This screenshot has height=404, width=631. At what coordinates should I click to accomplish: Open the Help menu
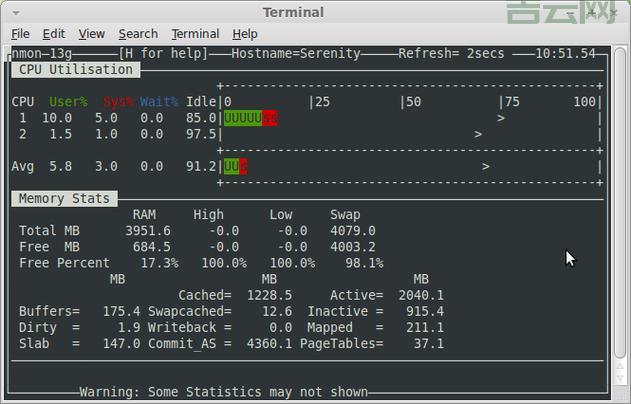point(245,33)
